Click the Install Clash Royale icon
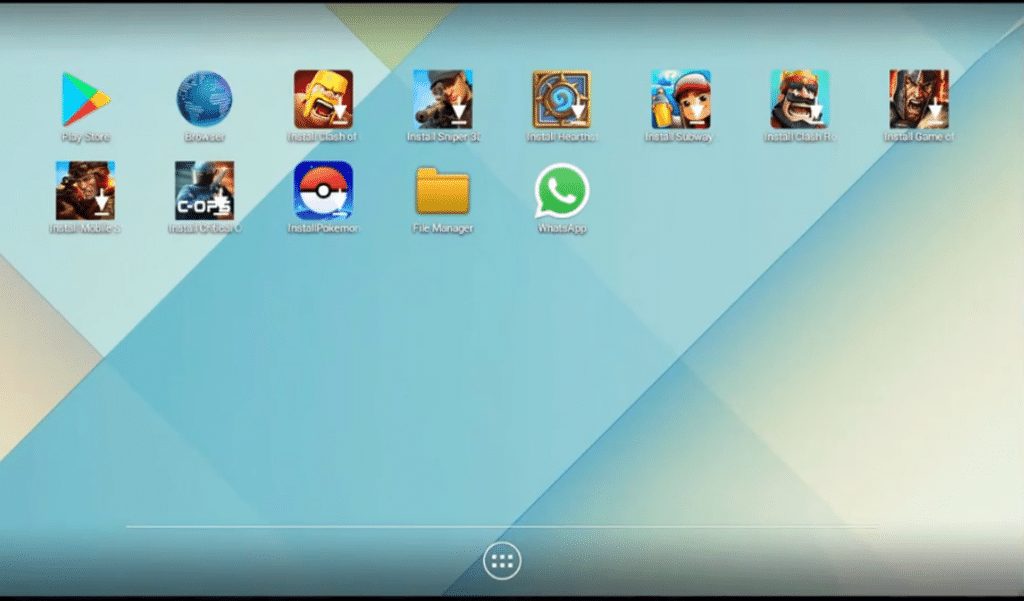The height and width of the screenshot is (601, 1024). [x=800, y=99]
